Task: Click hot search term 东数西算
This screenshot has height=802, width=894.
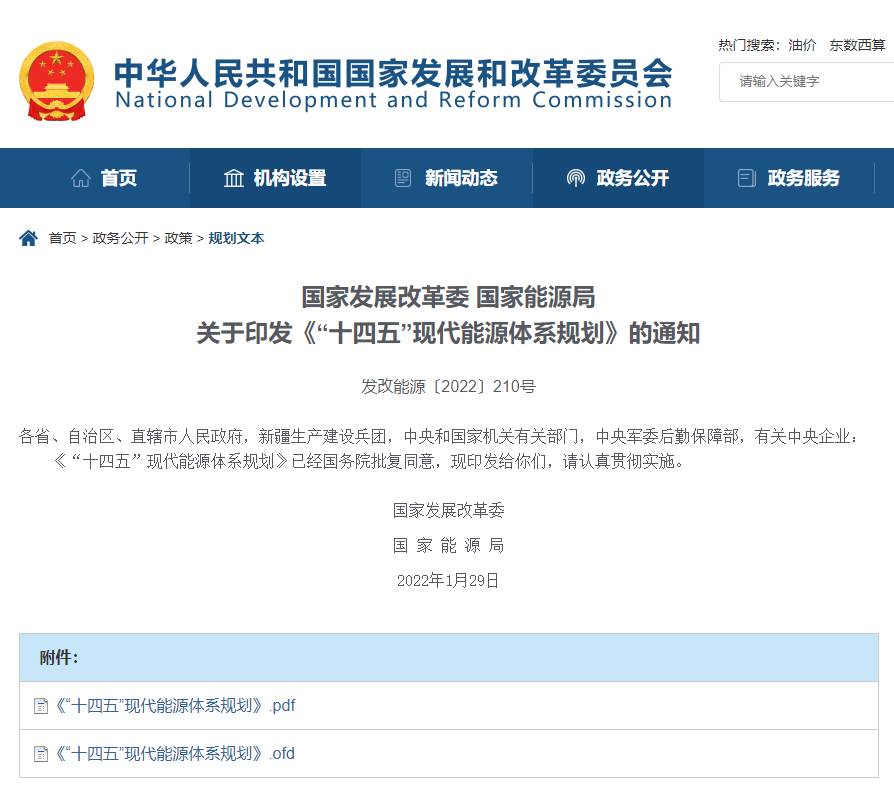Action: pyautogui.click(x=857, y=45)
